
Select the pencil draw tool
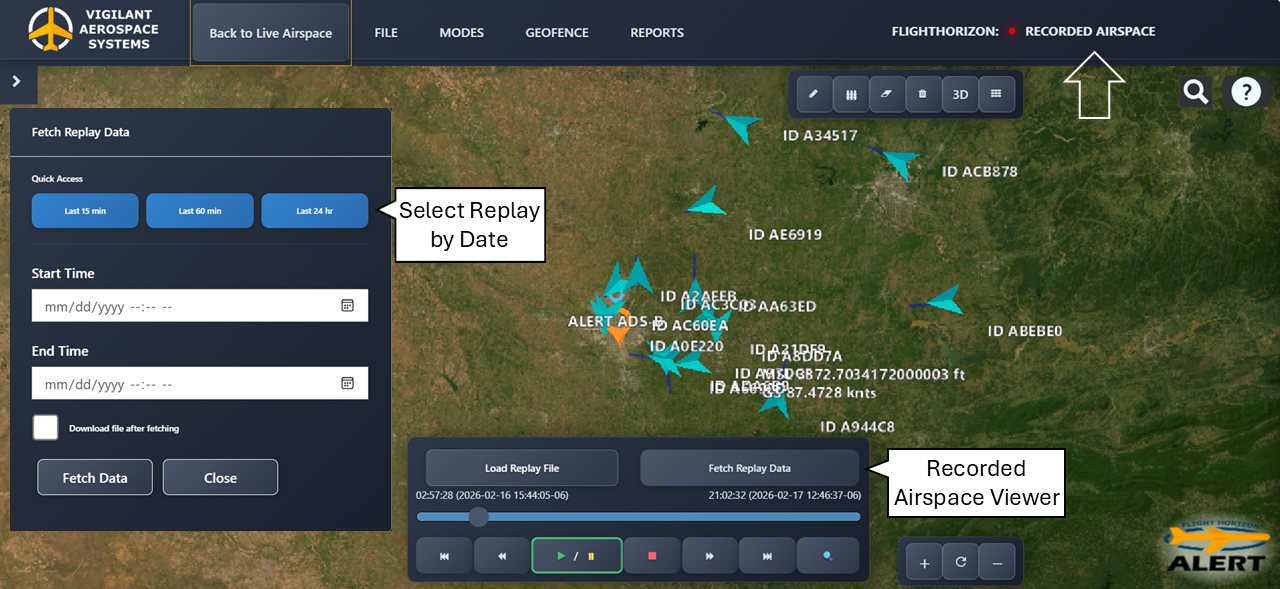click(814, 94)
